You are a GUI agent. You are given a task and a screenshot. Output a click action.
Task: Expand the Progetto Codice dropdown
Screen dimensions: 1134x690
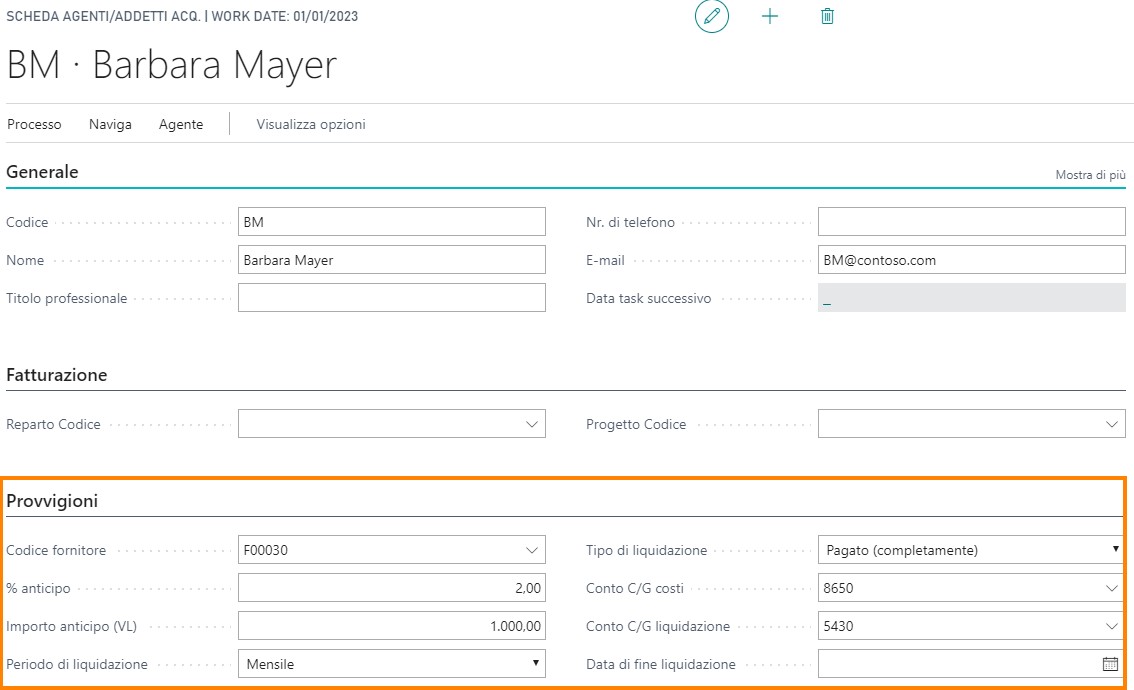1112,425
